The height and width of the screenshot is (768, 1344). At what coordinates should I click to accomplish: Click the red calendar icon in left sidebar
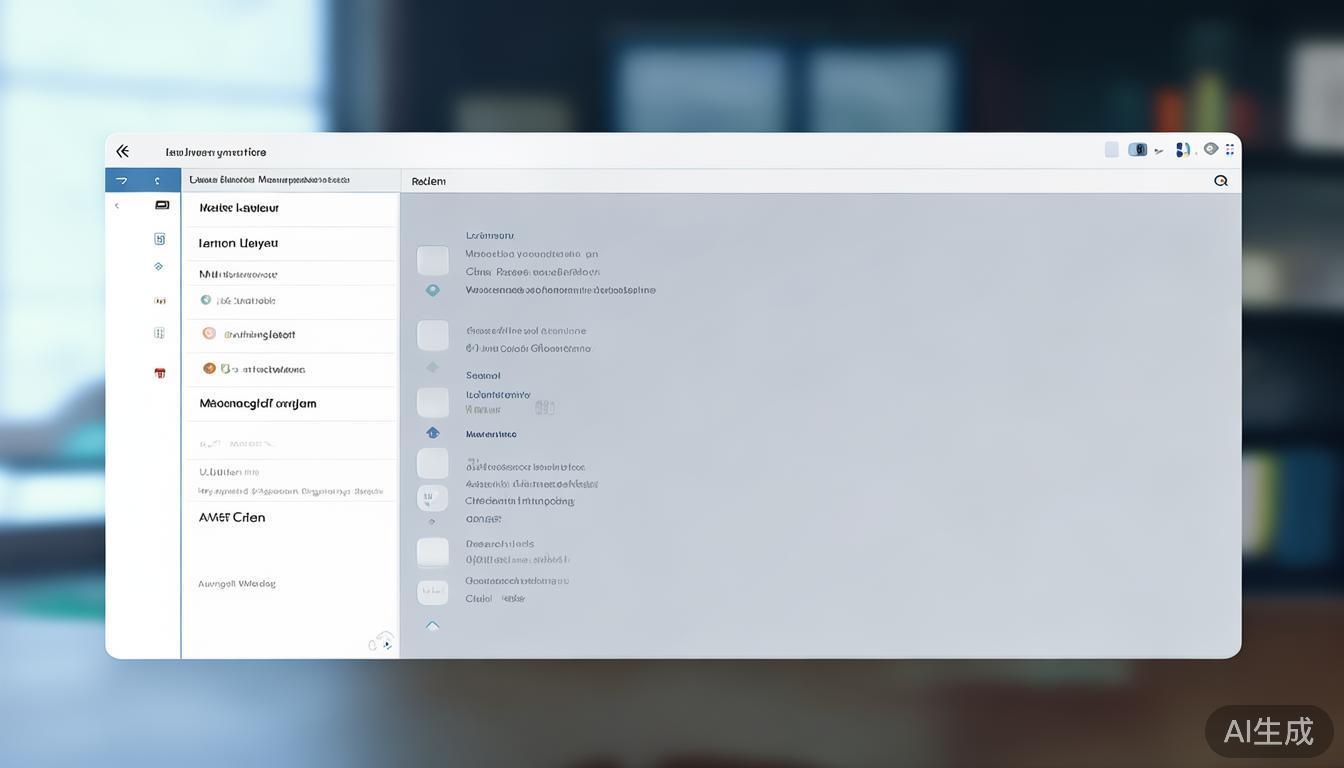pos(159,373)
